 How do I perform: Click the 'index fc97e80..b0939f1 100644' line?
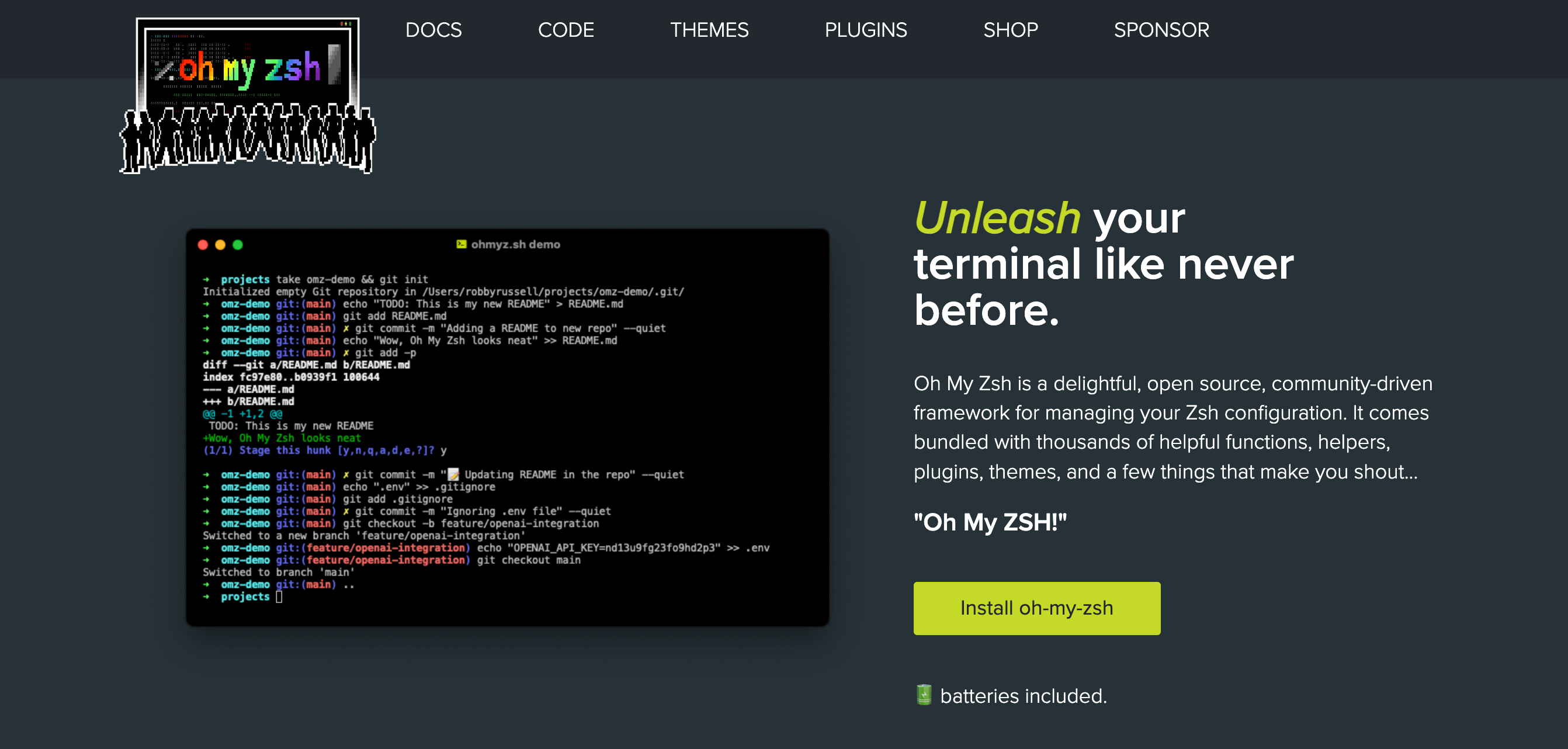pyautogui.click(x=291, y=377)
